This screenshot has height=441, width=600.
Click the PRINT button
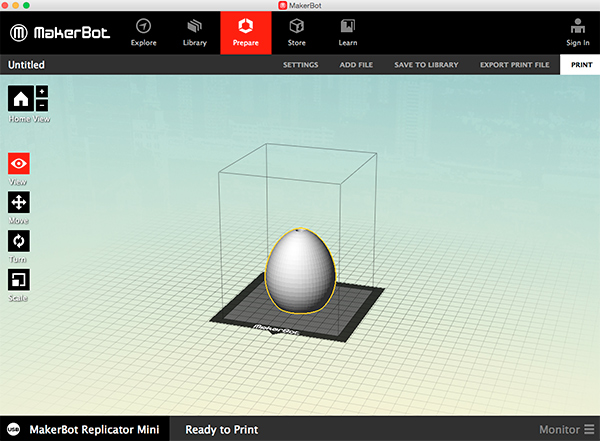click(581, 65)
